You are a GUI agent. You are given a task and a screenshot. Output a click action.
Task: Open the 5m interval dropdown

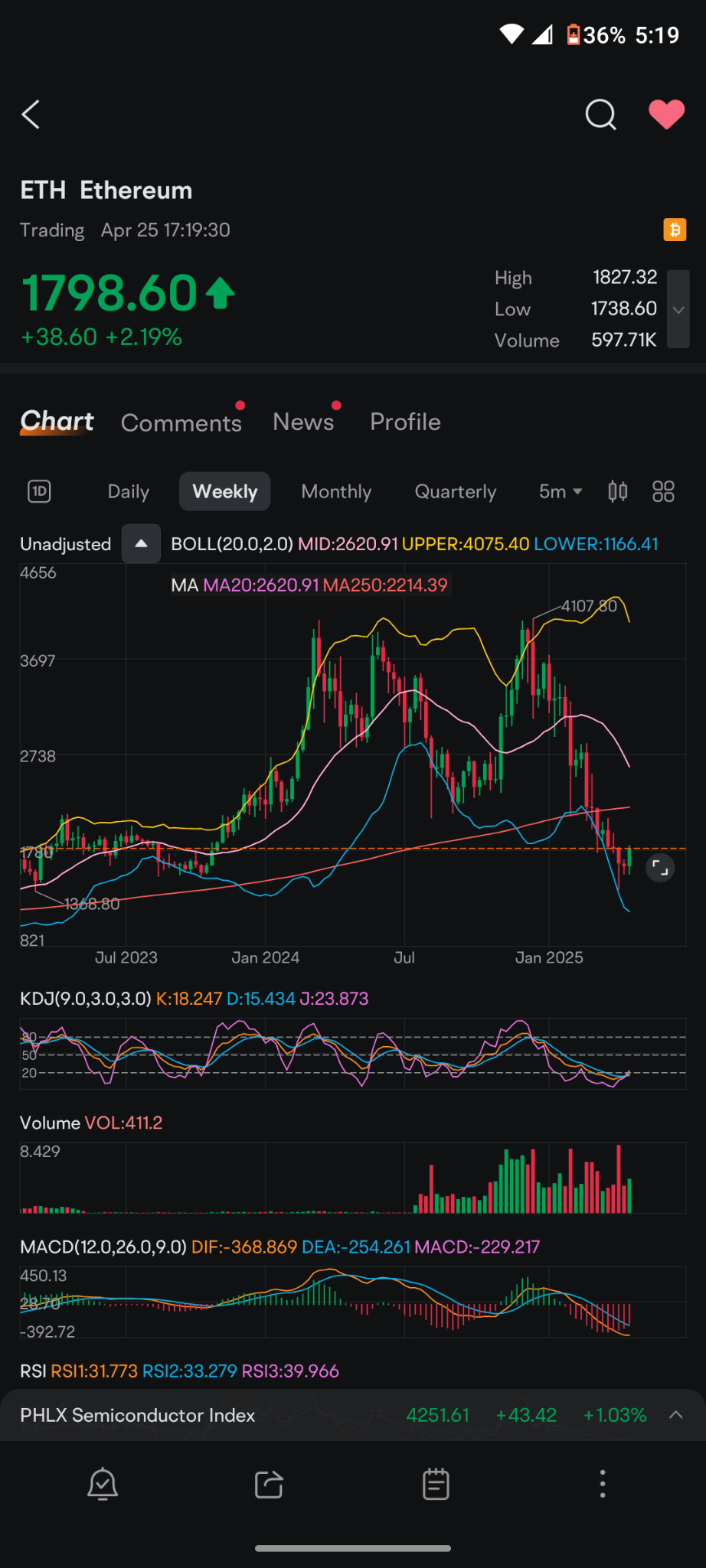[x=561, y=491]
